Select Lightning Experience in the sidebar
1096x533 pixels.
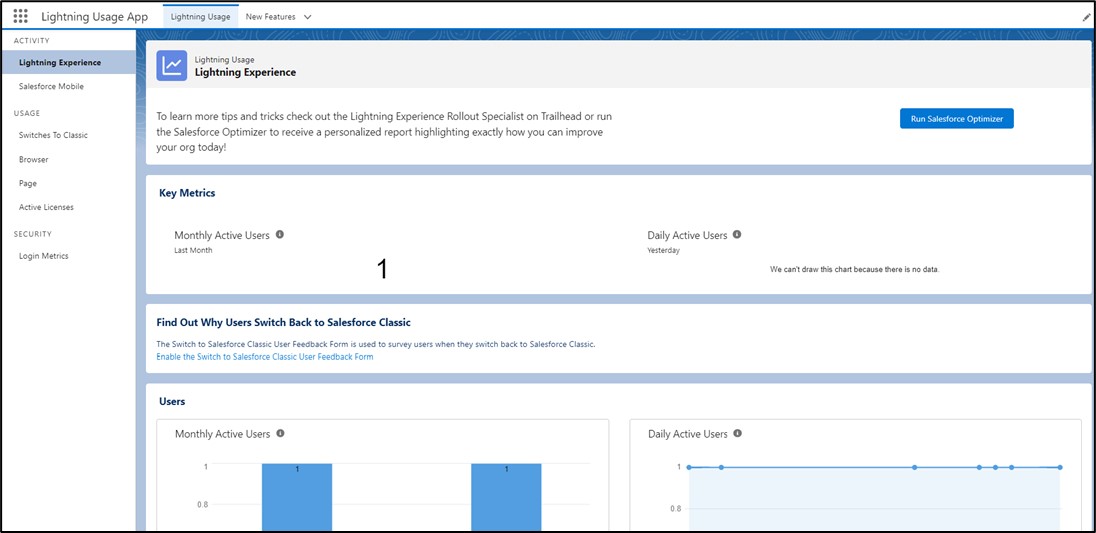pyautogui.click(x=68, y=62)
